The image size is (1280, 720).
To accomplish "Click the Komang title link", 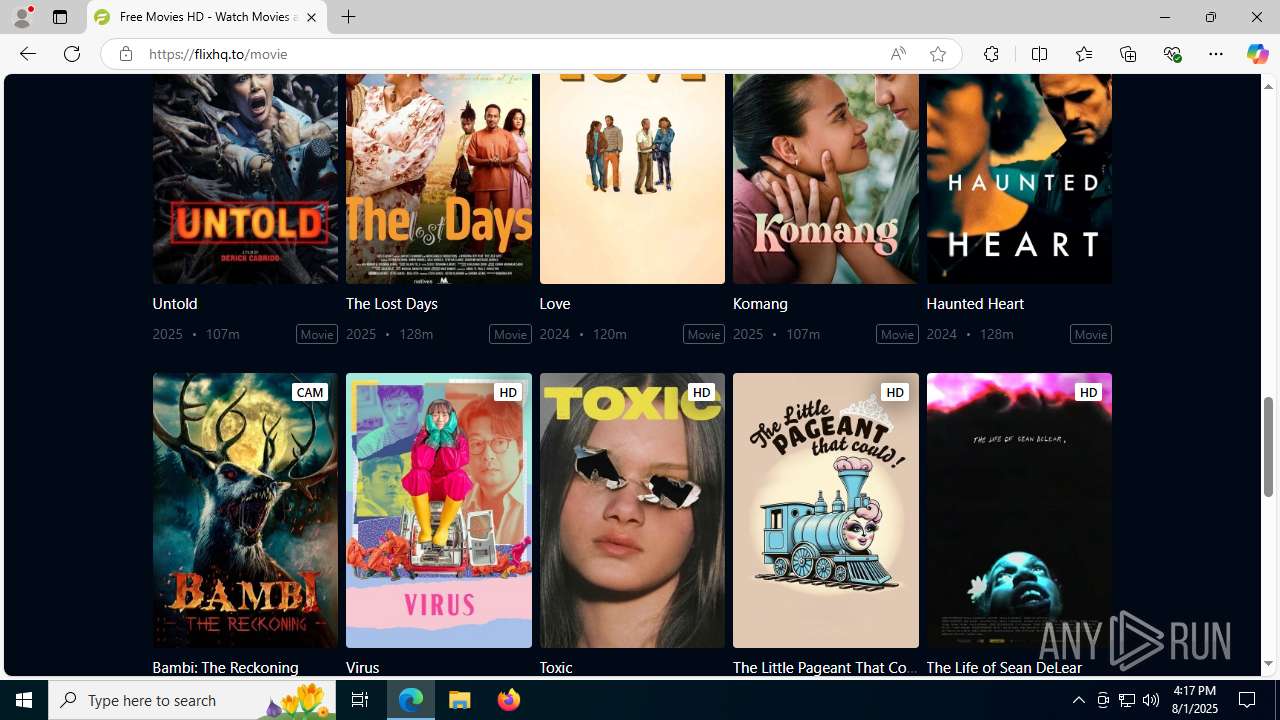I will 760,303.
